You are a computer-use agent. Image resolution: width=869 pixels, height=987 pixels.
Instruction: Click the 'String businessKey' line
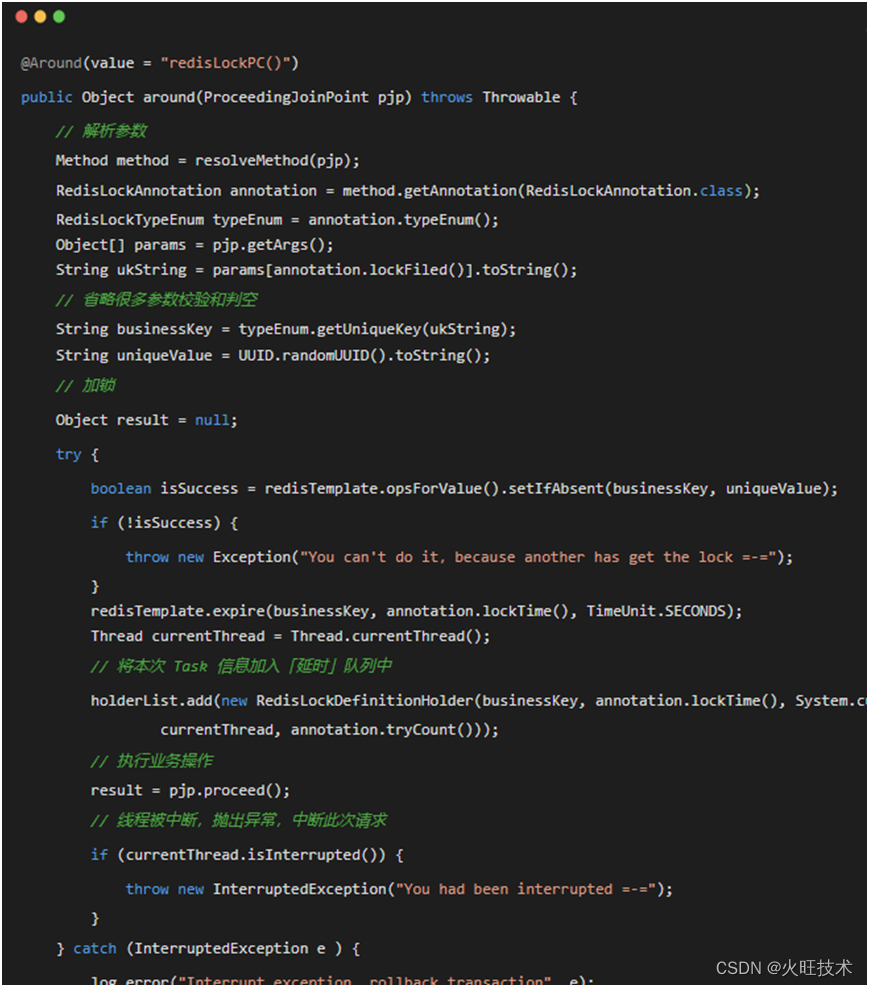[x=286, y=329]
